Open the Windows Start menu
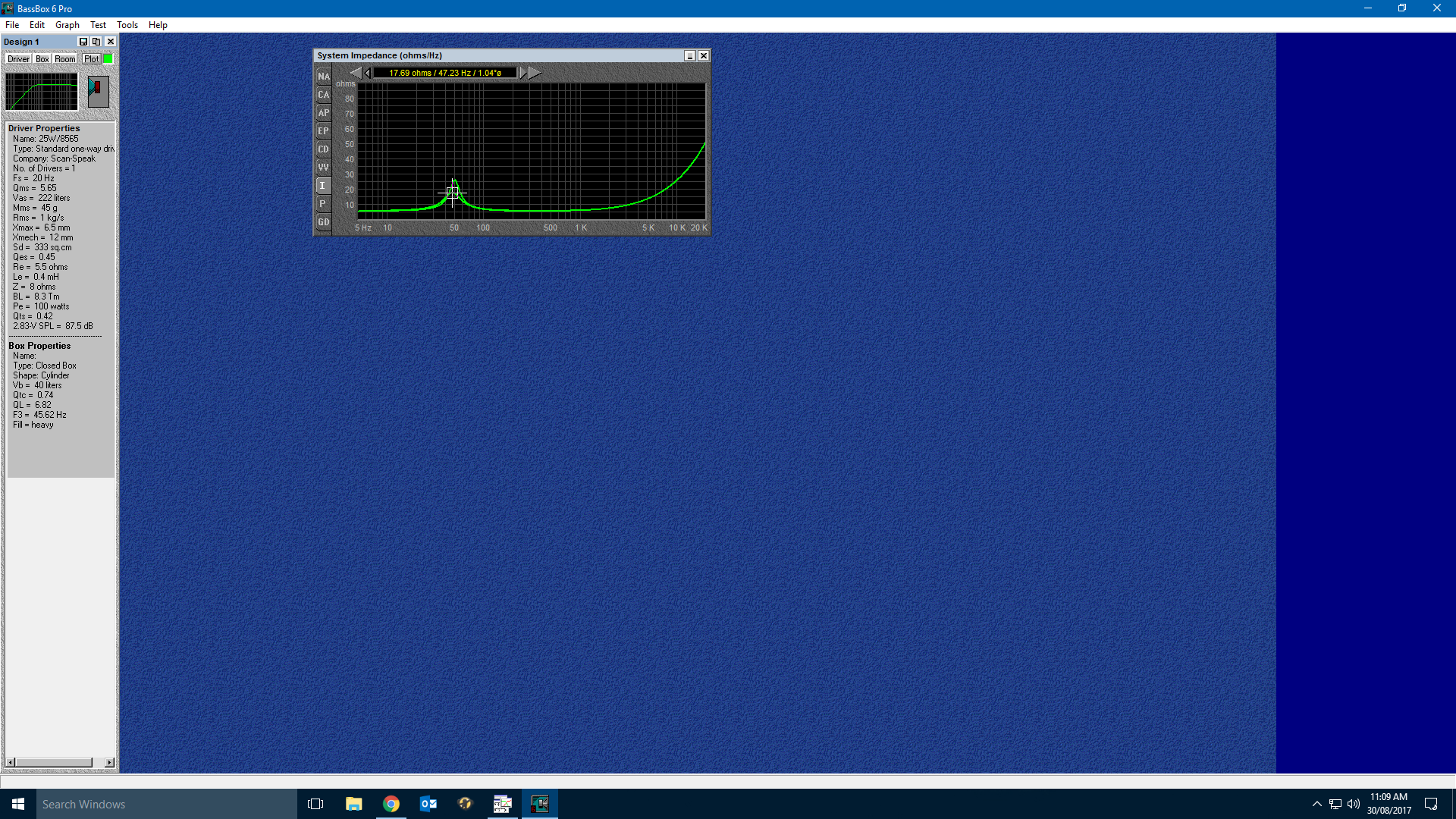Screen dimensions: 1456x819 (x=18, y=804)
